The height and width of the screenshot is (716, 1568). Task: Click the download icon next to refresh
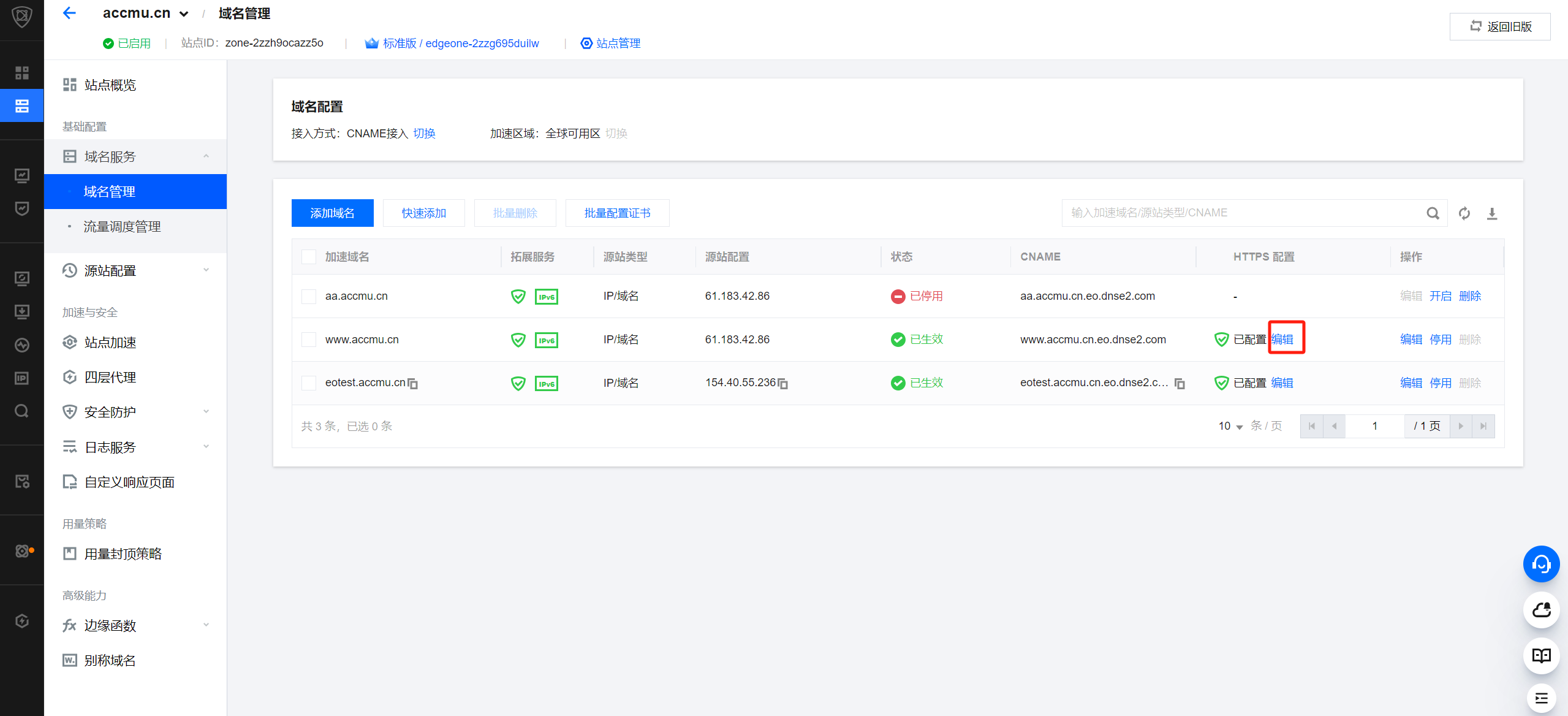[1492, 213]
